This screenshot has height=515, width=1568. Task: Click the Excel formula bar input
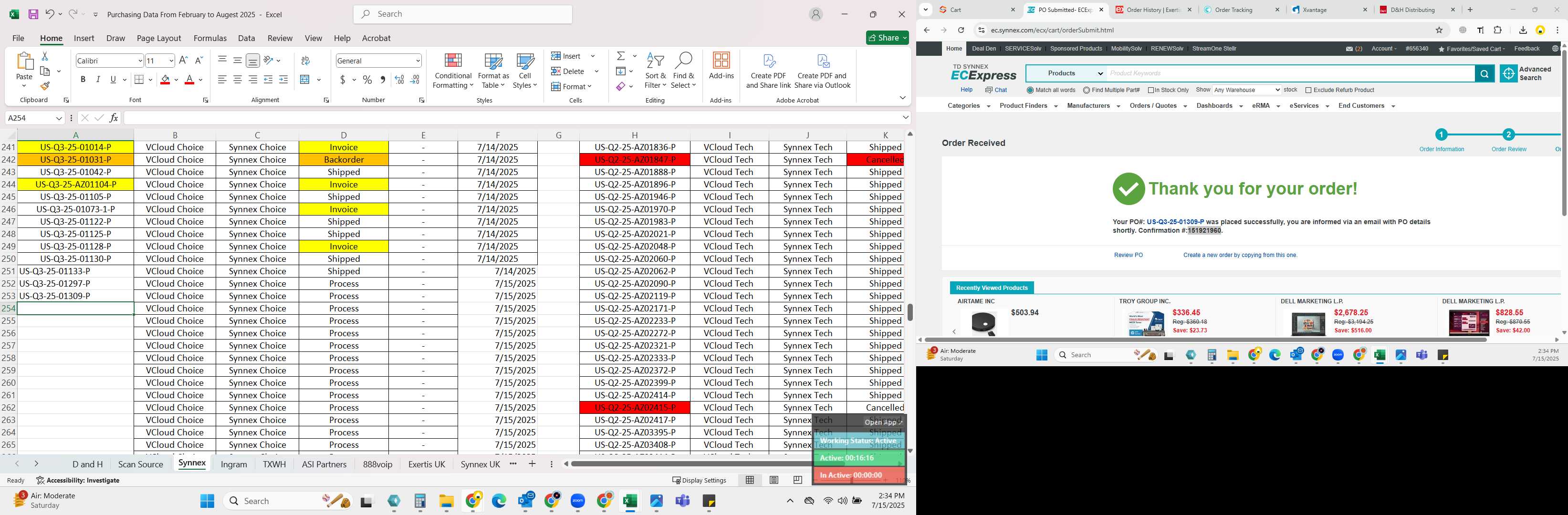click(x=512, y=118)
